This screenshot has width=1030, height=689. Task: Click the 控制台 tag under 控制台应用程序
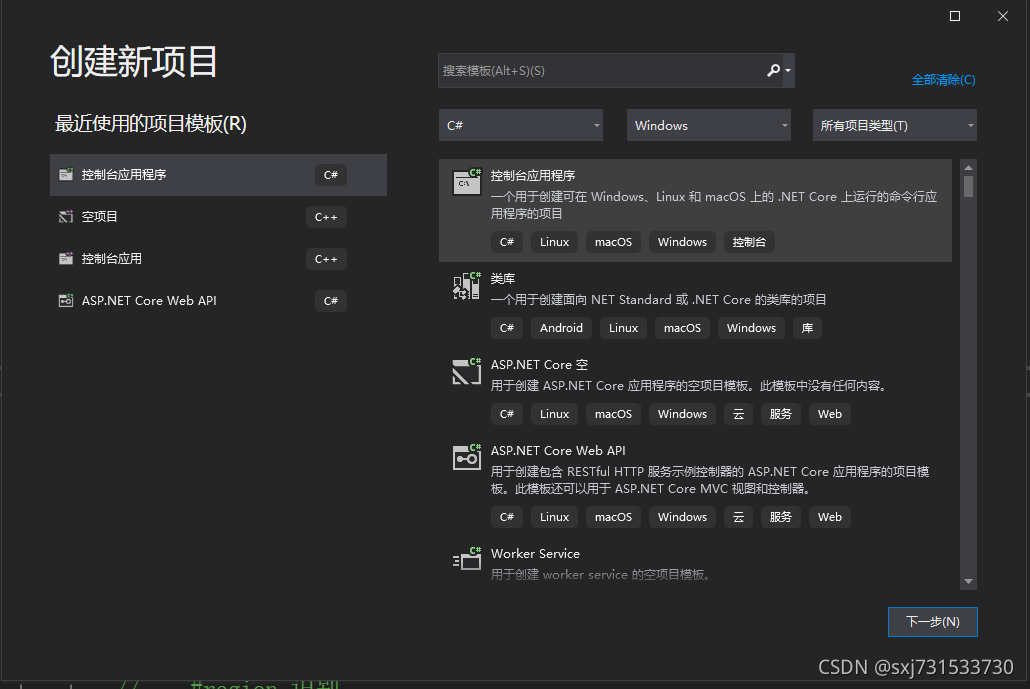coord(749,242)
